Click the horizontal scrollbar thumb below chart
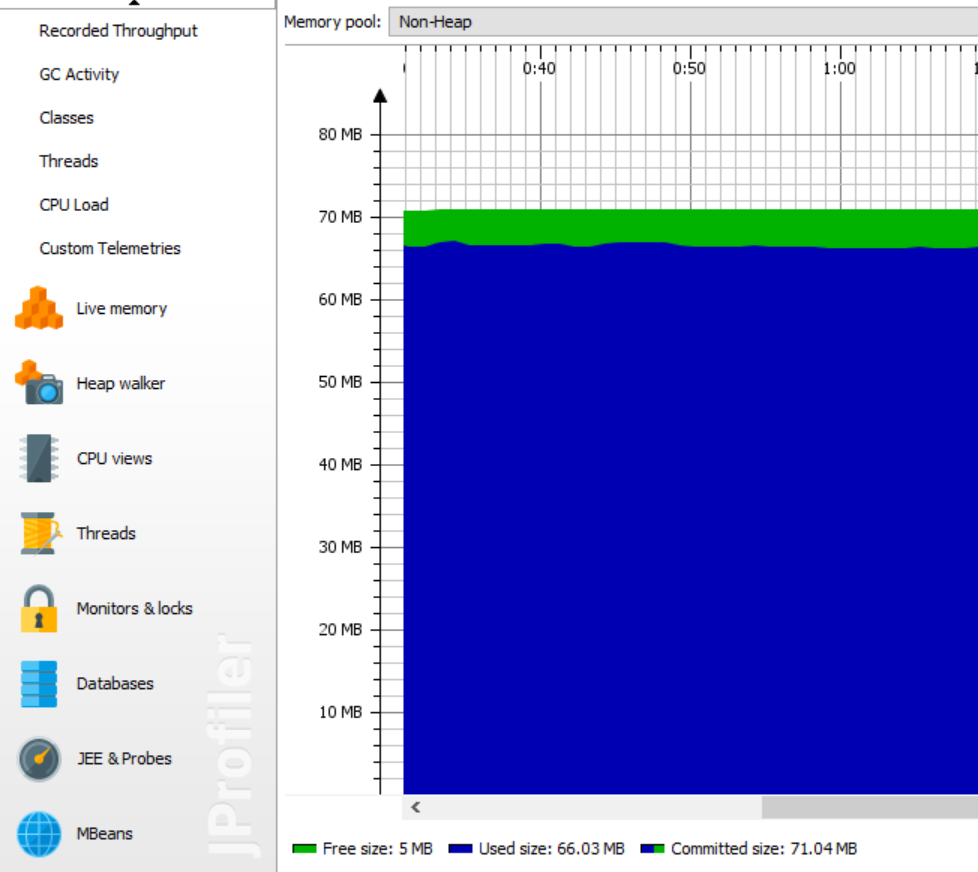Image resolution: width=978 pixels, height=872 pixels. tap(869, 807)
